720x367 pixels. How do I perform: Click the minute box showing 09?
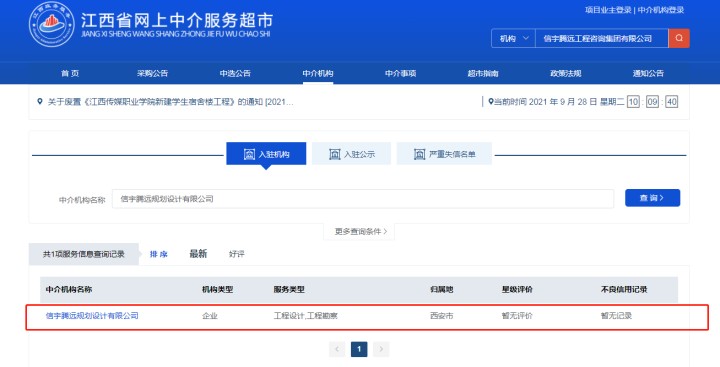pos(652,102)
